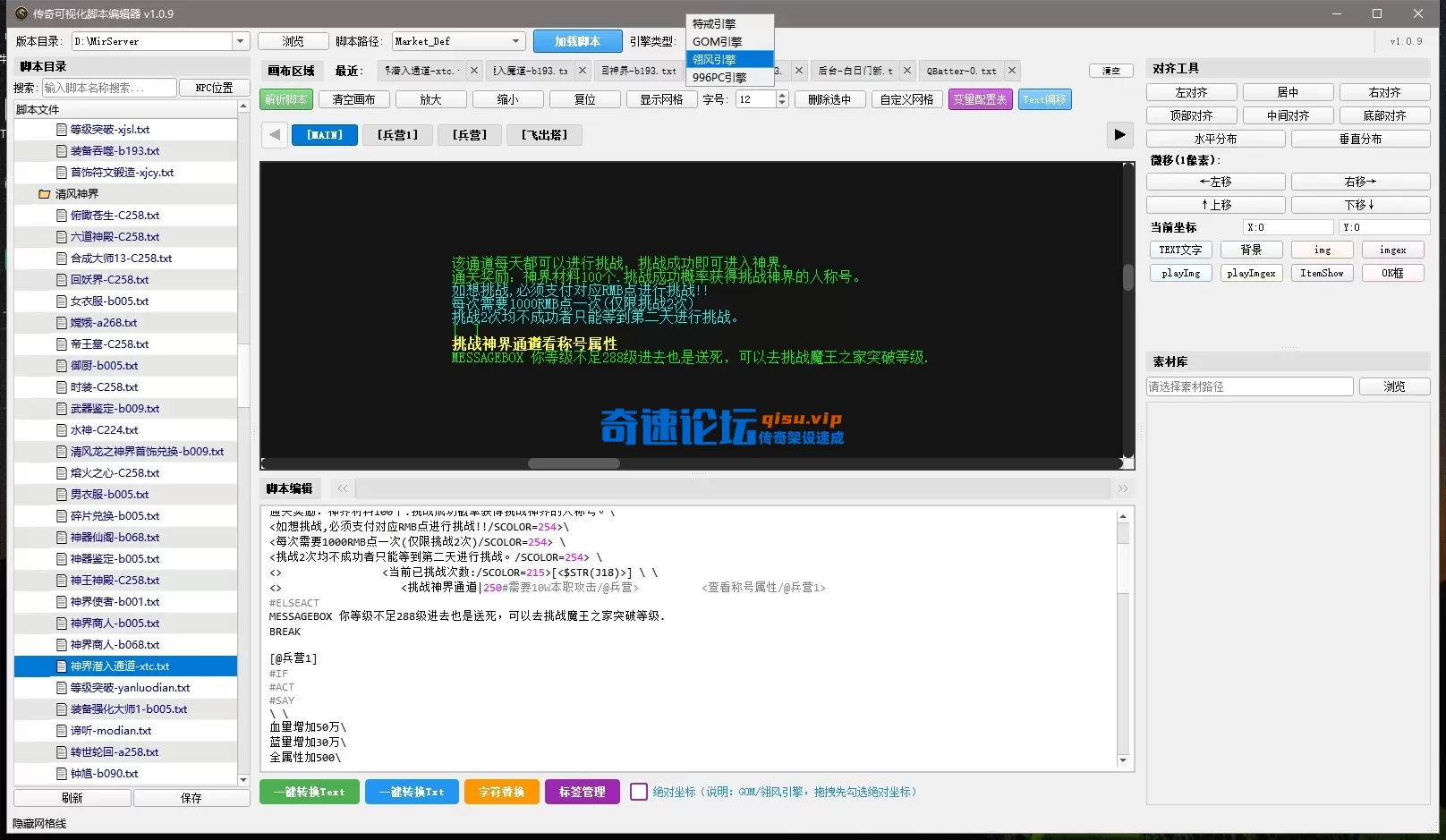This screenshot has width=1446, height=840.
Task: Close the 后台-白日门新 recent tab
Action: [x=906, y=71]
